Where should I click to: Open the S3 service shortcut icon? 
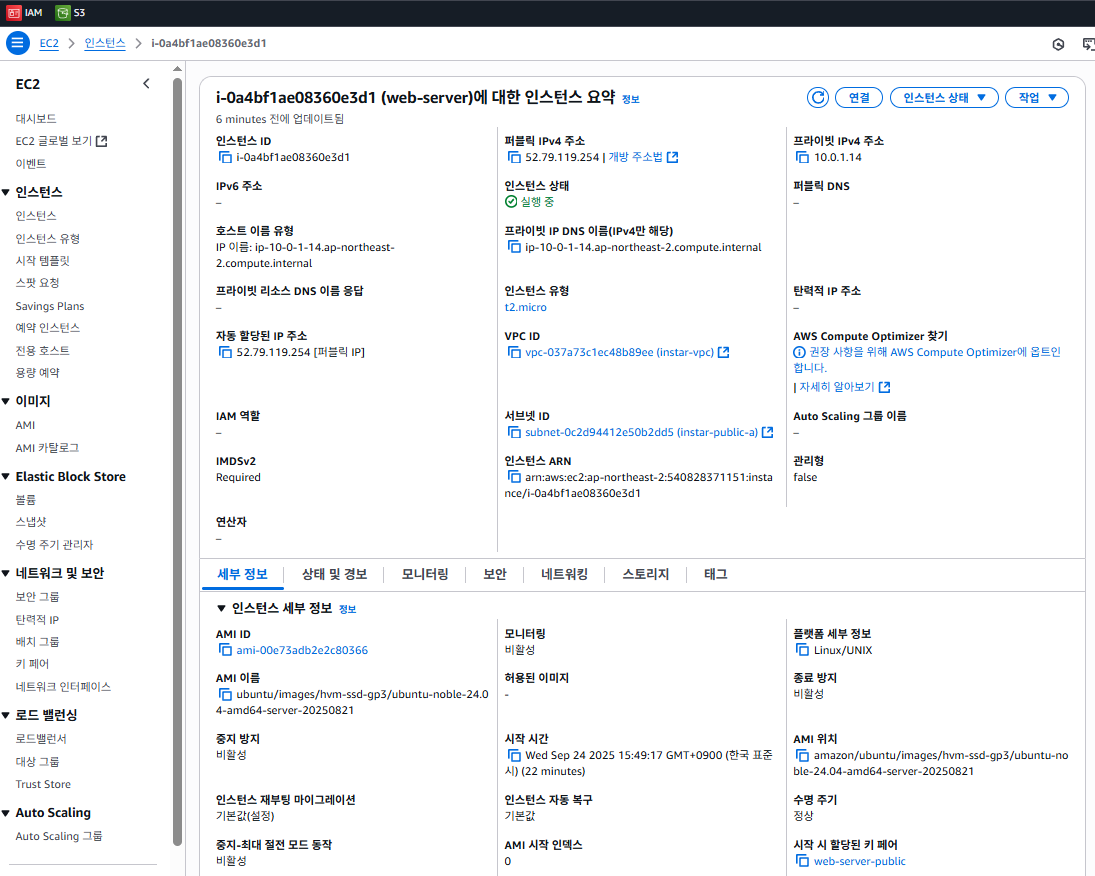[x=63, y=13]
